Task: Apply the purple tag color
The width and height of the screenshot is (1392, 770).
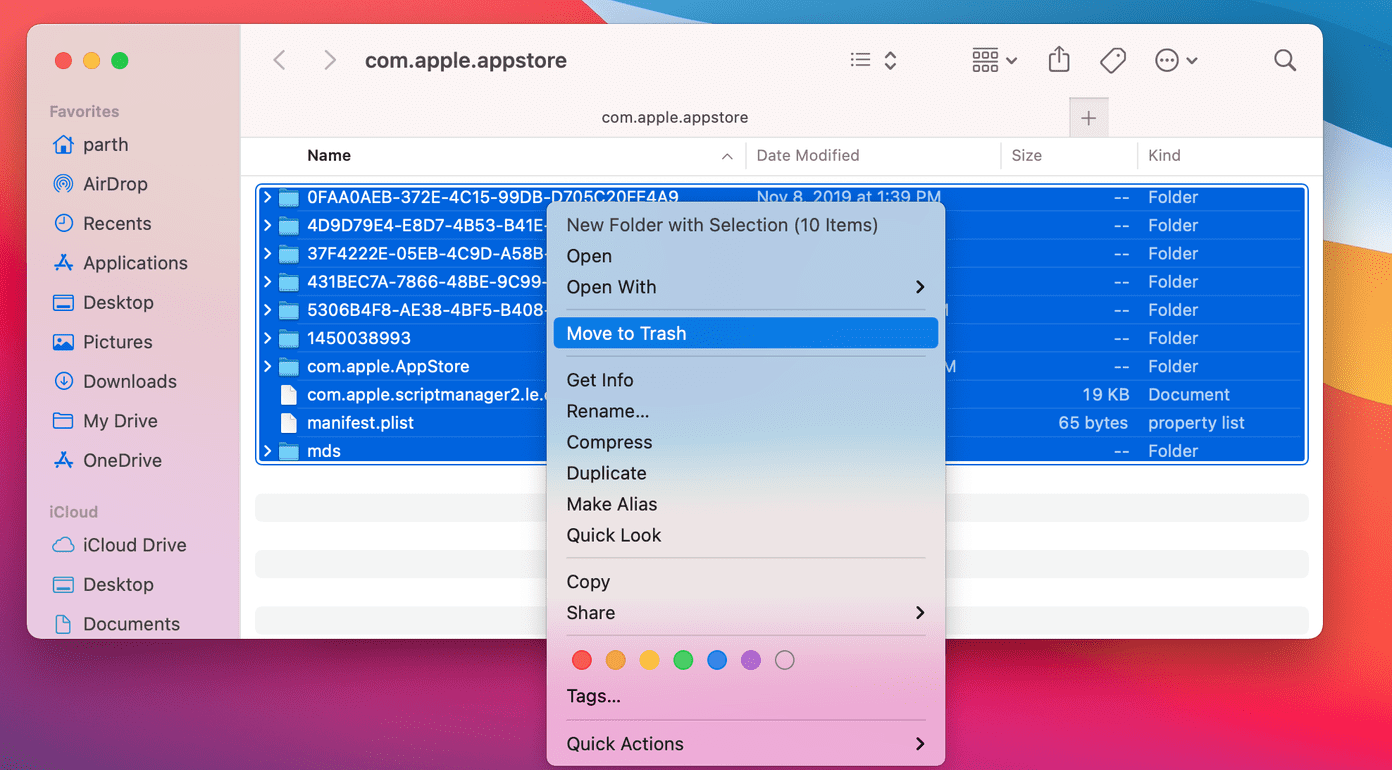Action: pos(751,660)
